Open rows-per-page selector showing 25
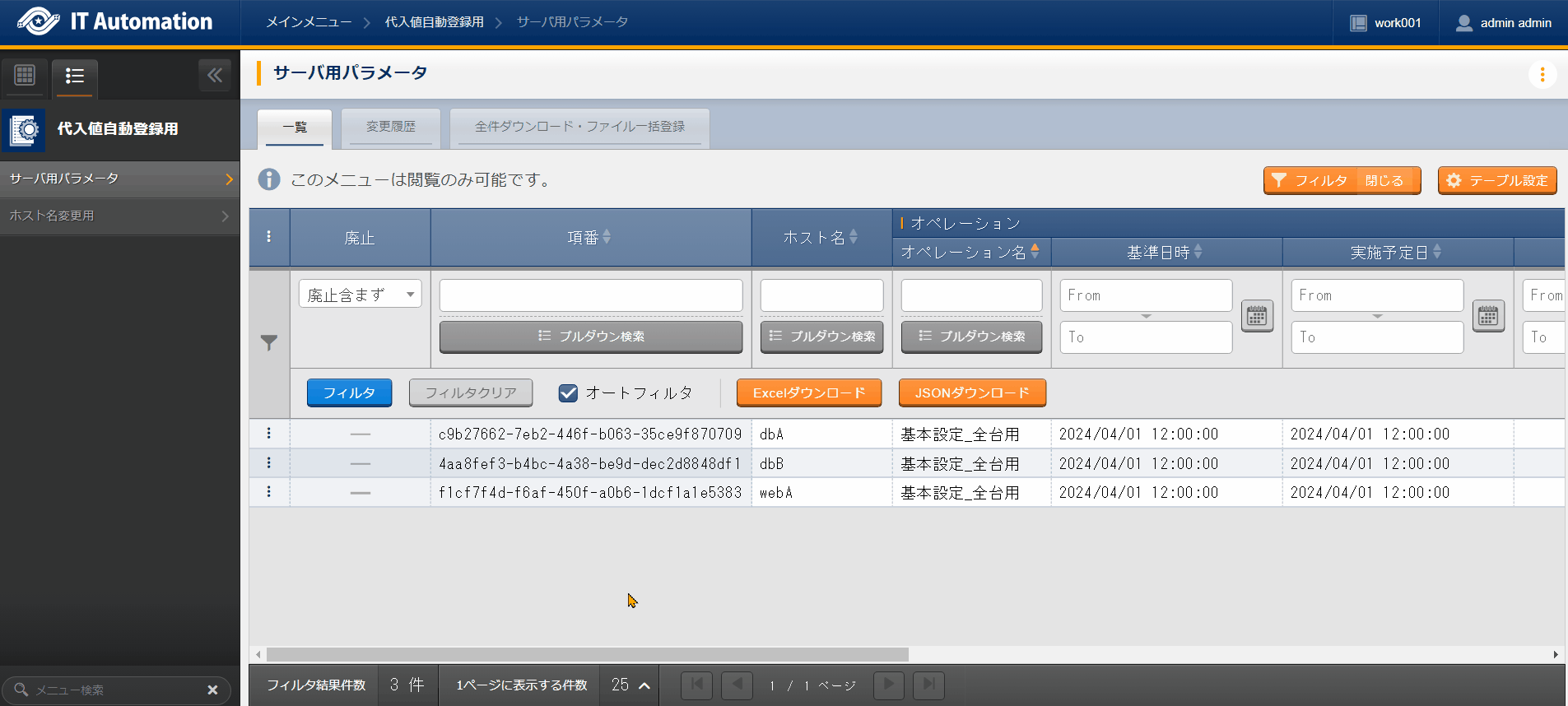The width and height of the screenshot is (1568, 706). (630, 685)
